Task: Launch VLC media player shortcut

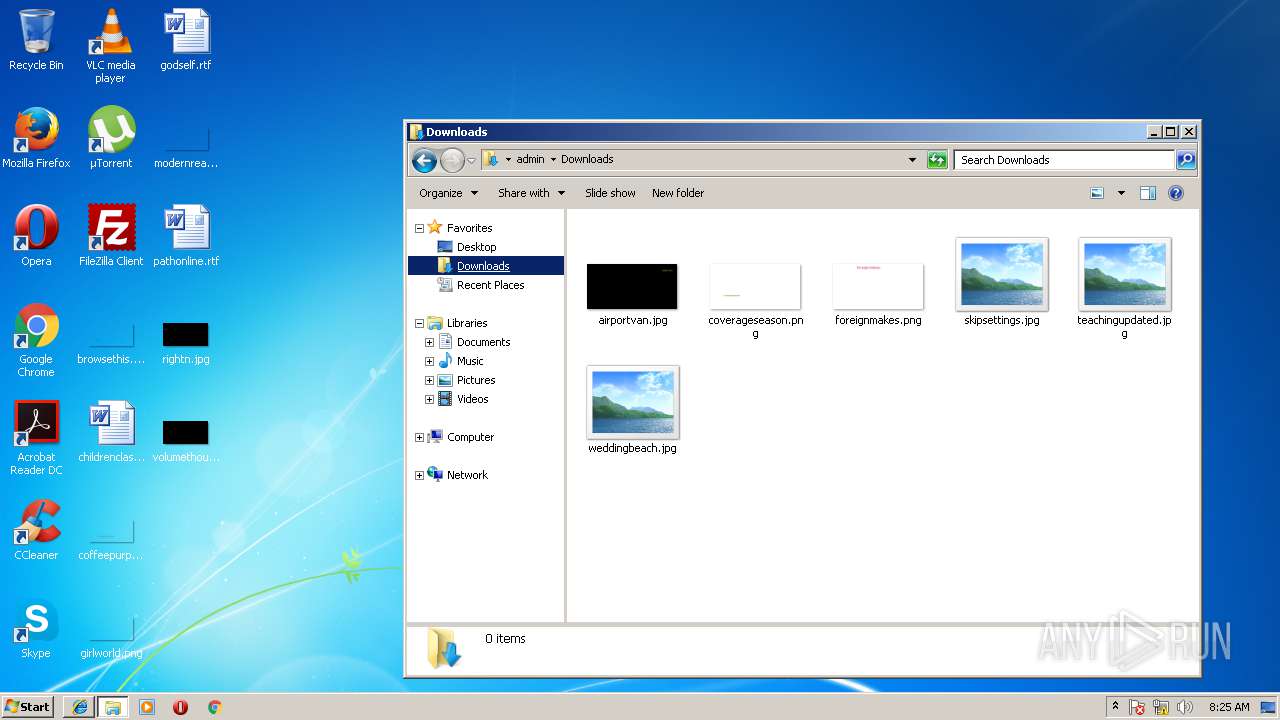Action: [110, 46]
